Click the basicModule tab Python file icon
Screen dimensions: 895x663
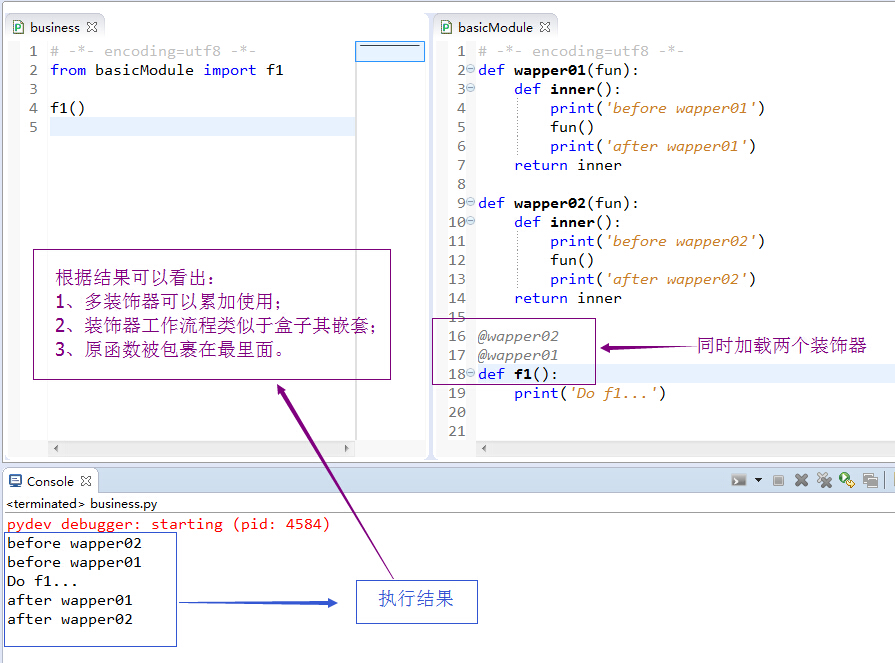click(446, 27)
